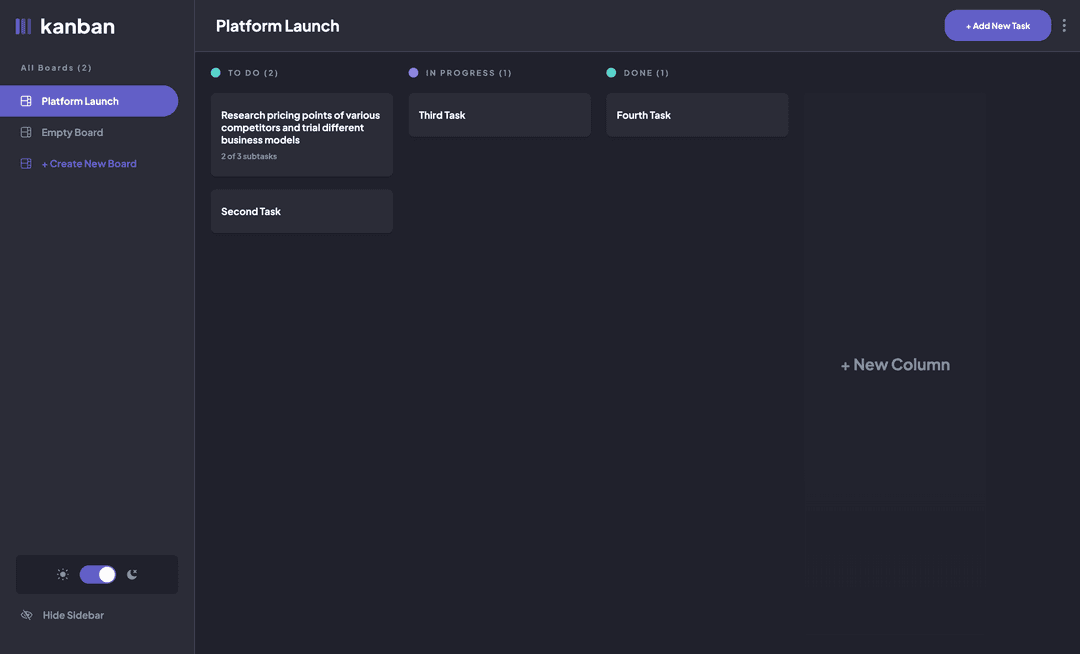Click the Platform Launch board icon
The height and width of the screenshot is (654, 1080).
[x=26, y=101]
